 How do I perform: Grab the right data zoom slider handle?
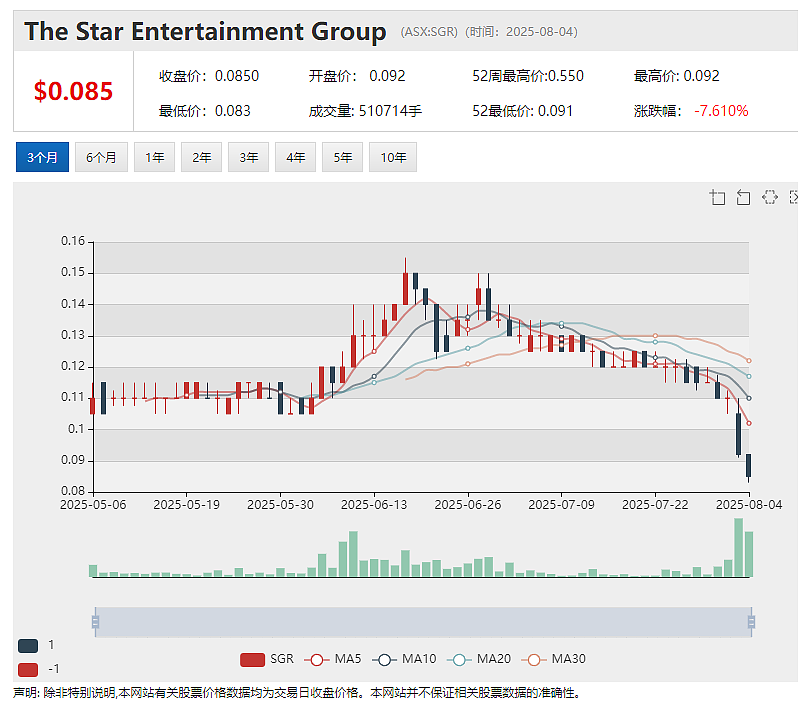pyautogui.click(x=751, y=622)
